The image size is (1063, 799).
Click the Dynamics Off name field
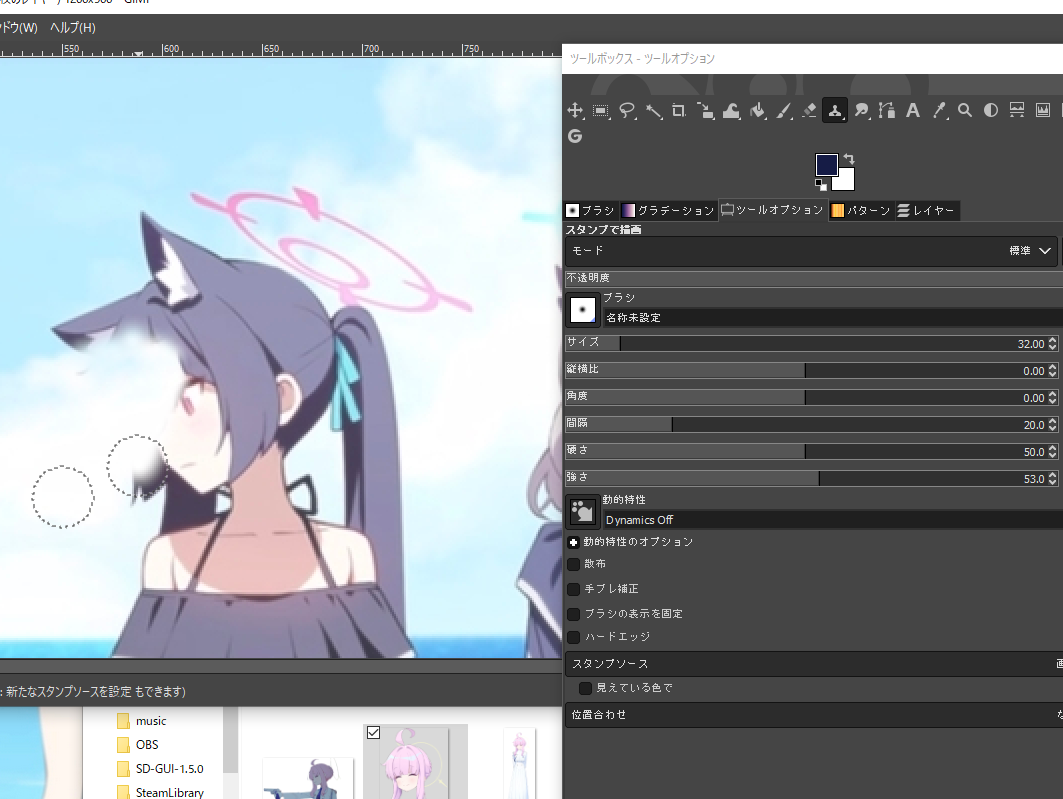[833, 520]
